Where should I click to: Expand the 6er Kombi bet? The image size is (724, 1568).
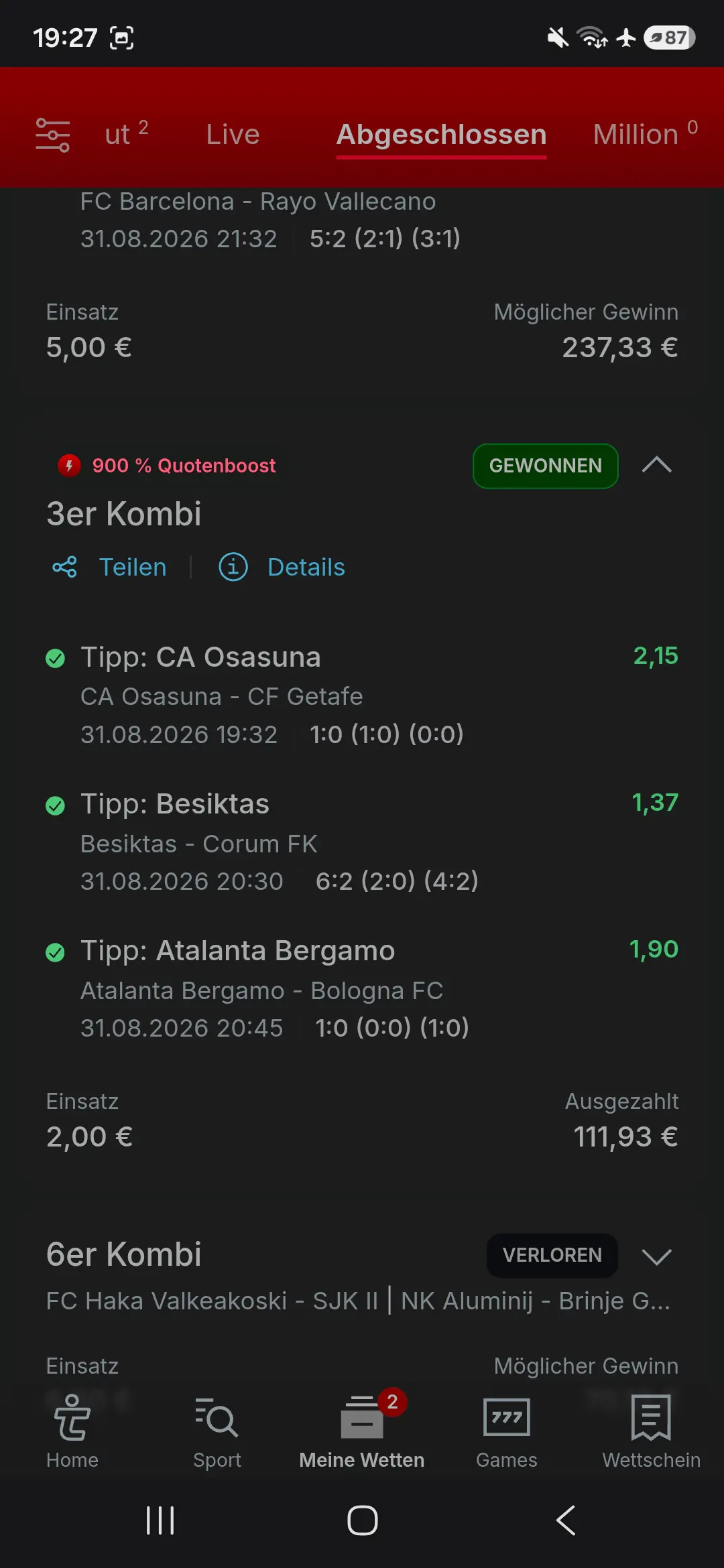point(657,1256)
